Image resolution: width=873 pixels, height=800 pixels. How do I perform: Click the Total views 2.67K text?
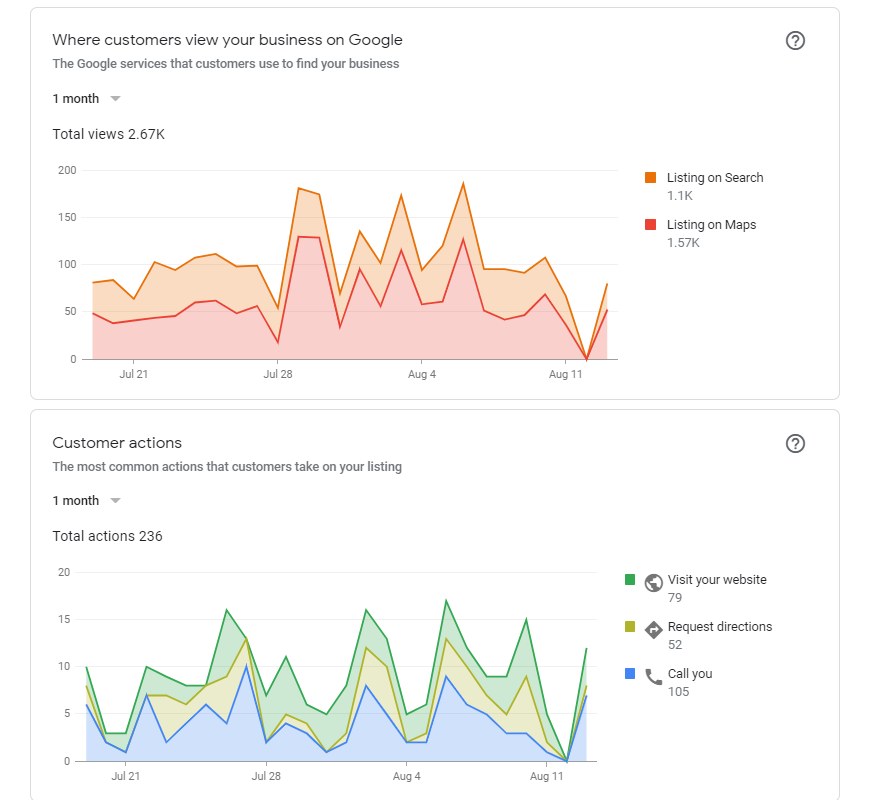coord(108,134)
